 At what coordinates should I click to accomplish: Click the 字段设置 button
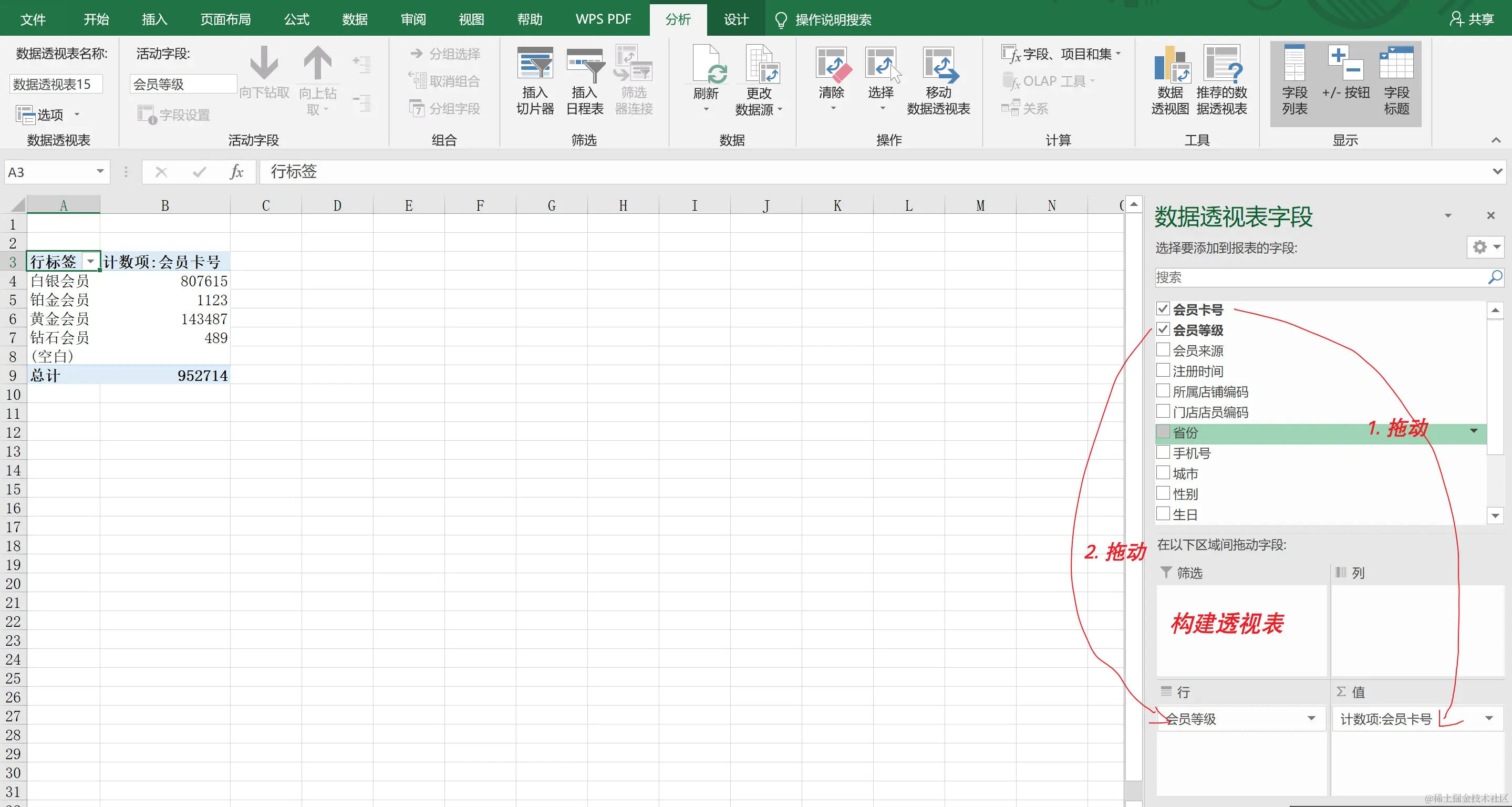174,115
